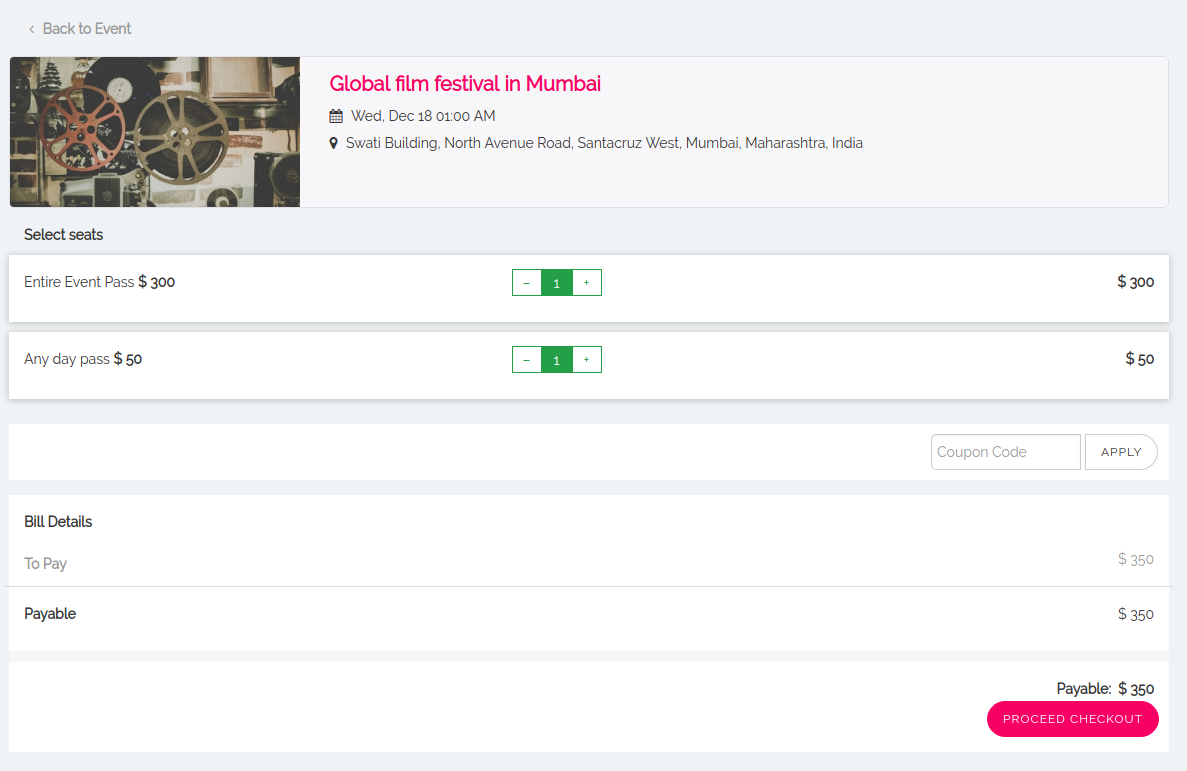Click the Wed, Dec 18 event date text
Image resolution: width=1187 pixels, height=771 pixels.
(423, 116)
